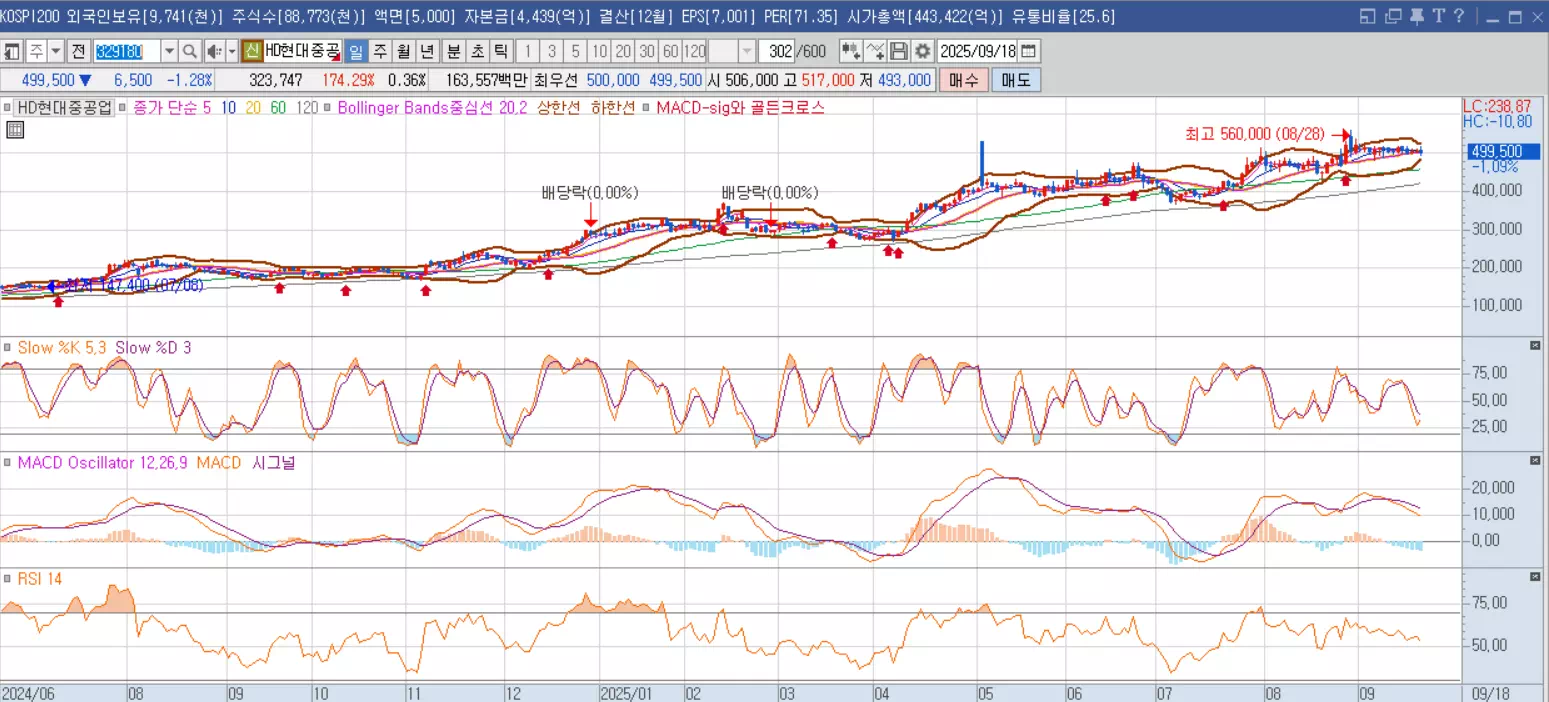Click the date field 2025/09/18

pyautogui.click(x=977, y=51)
